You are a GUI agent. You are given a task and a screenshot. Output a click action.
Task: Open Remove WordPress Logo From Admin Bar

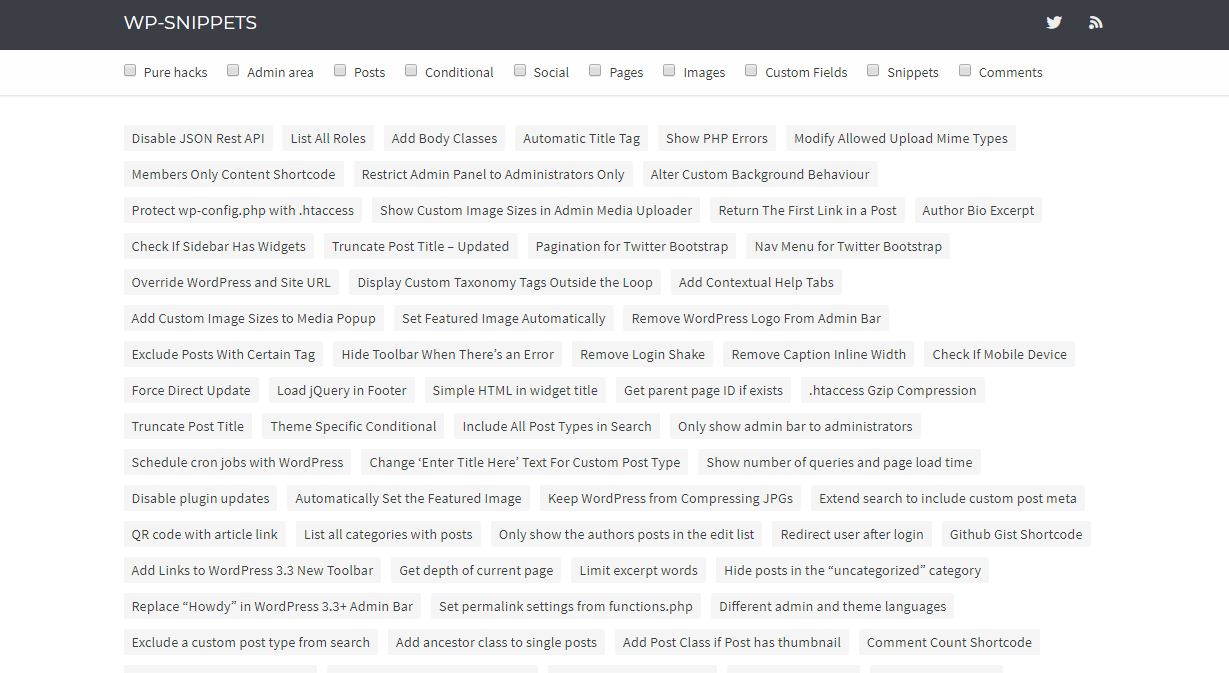coord(757,318)
